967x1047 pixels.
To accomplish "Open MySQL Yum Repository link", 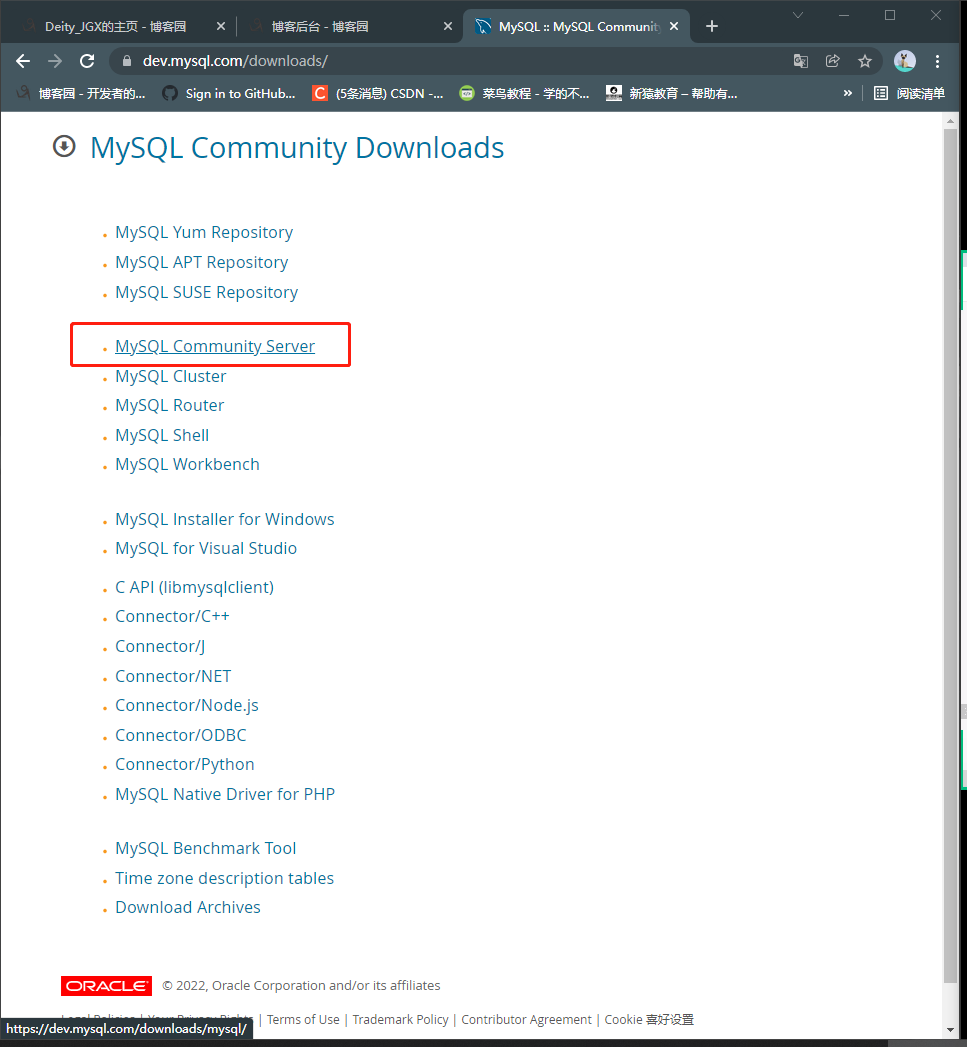I will [x=204, y=232].
